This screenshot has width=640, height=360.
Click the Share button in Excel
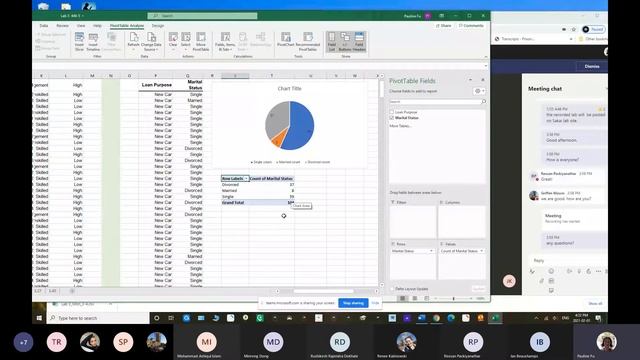pyautogui.click(x=443, y=26)
